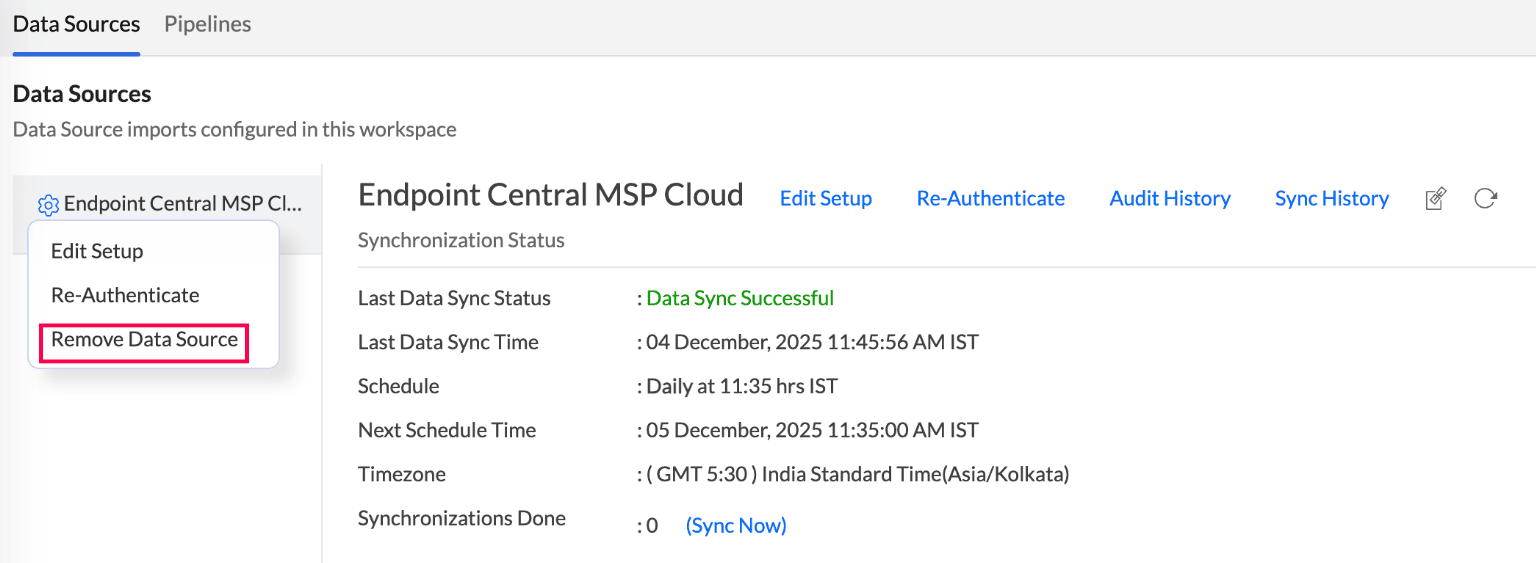Select the Data Sources tab
This screenshot has width=1536, height=563.
(x=76, y=24)
